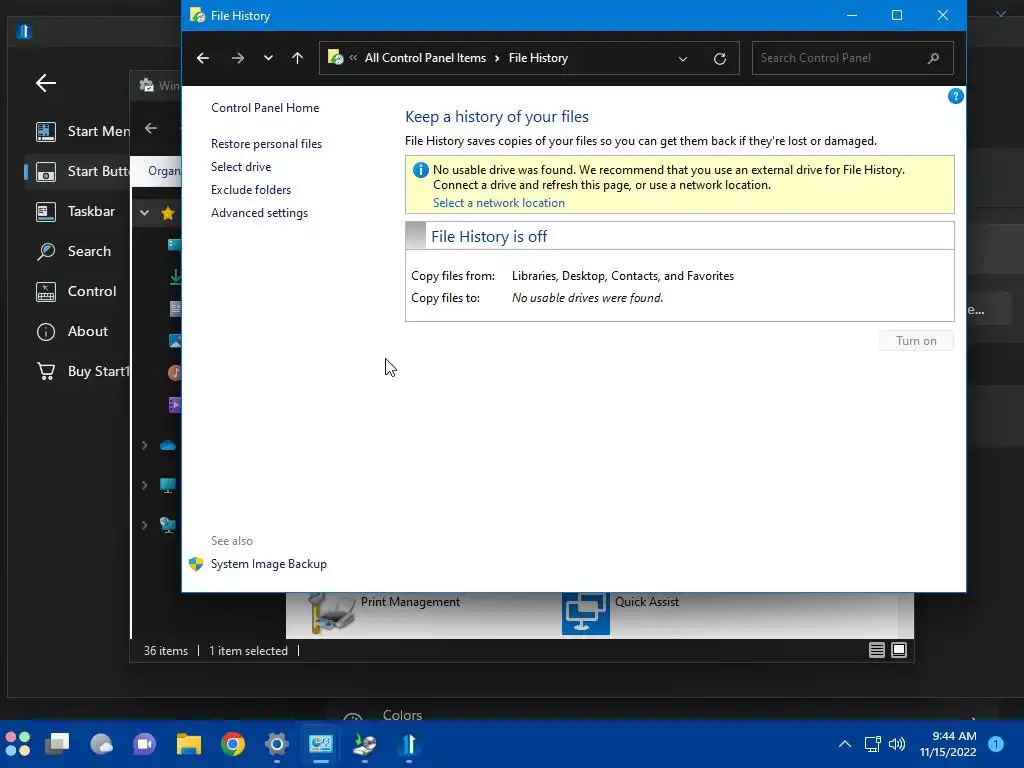Go up one level in File History

point(297,58)
